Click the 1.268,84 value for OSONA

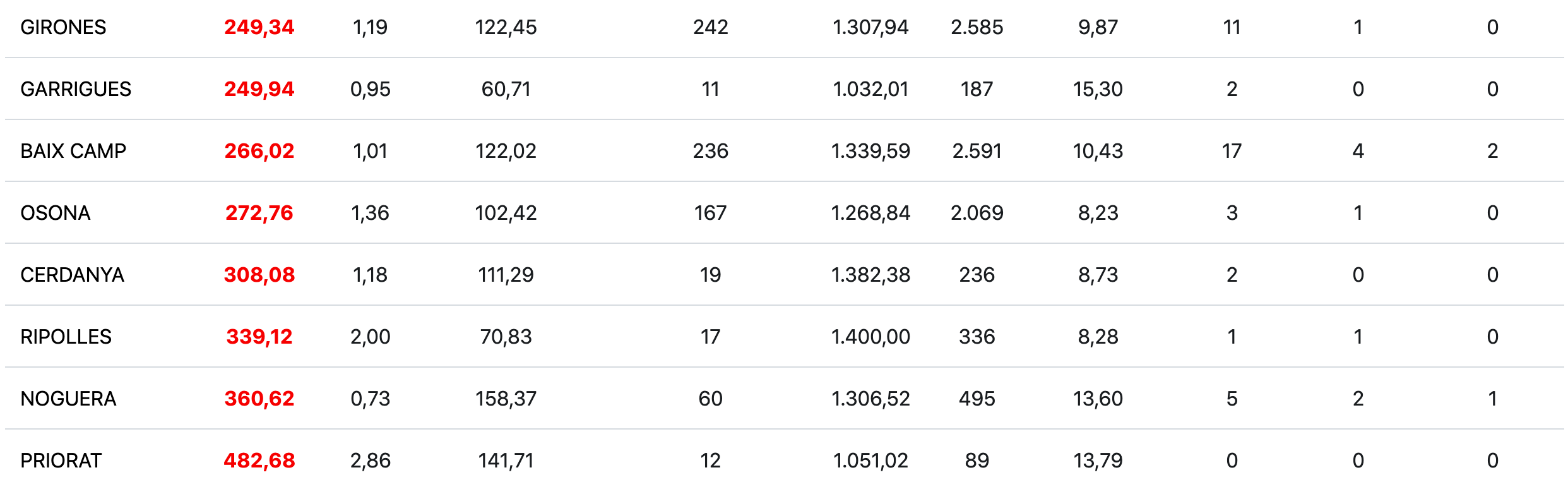870,213
